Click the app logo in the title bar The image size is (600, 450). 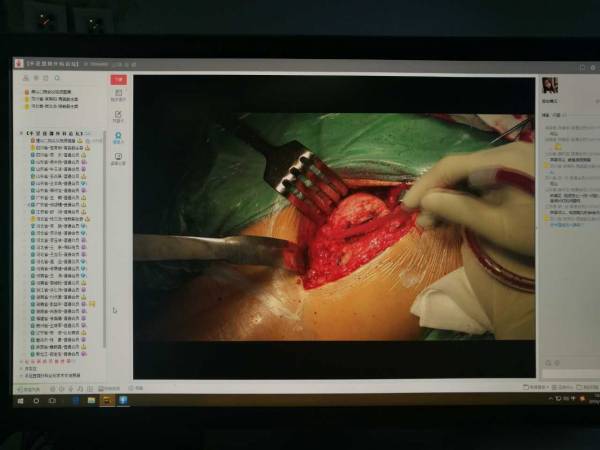coord(20,63)
